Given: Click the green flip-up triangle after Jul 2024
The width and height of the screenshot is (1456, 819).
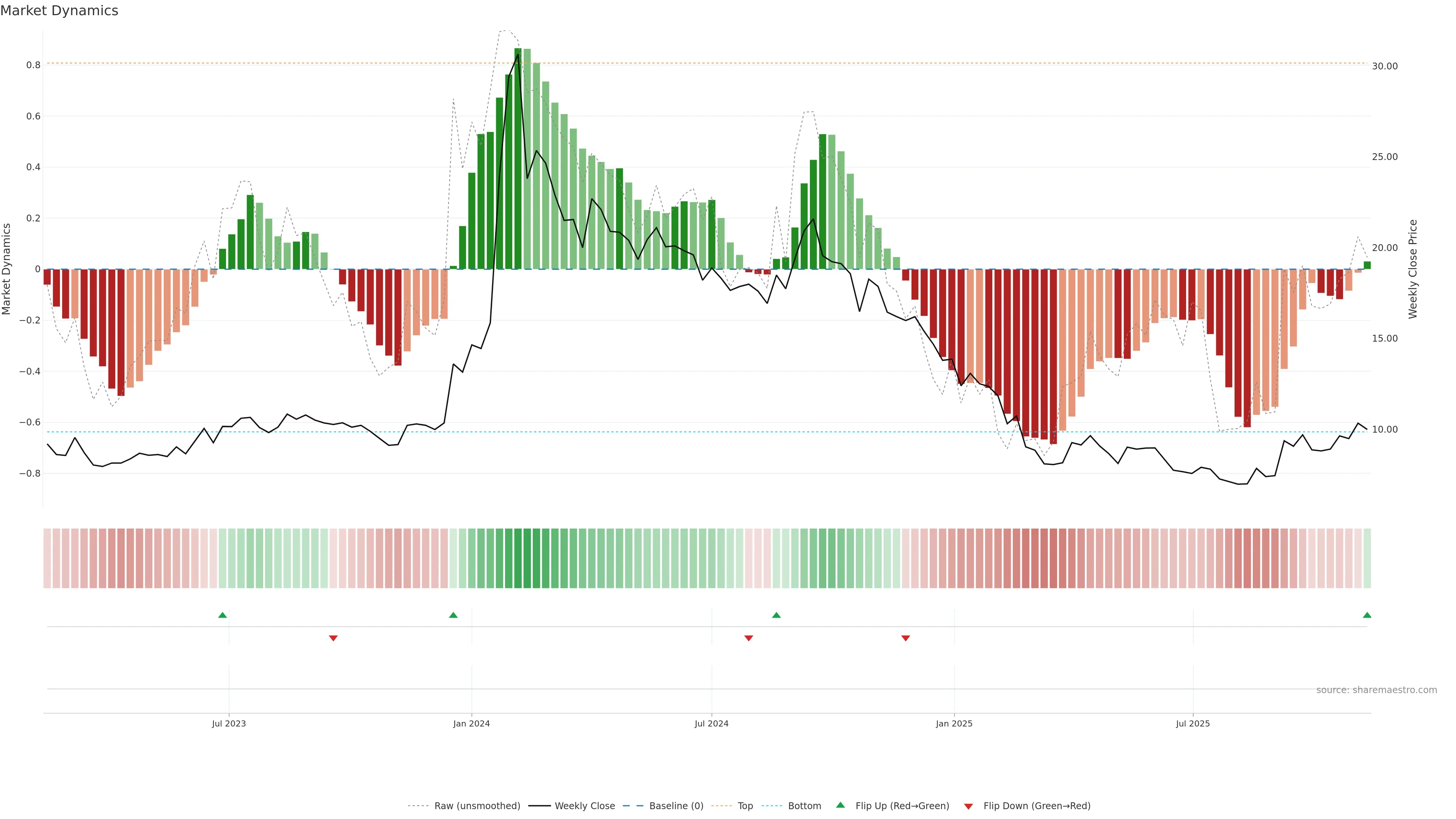Looking at the screenshot, I should coord(776,615).
